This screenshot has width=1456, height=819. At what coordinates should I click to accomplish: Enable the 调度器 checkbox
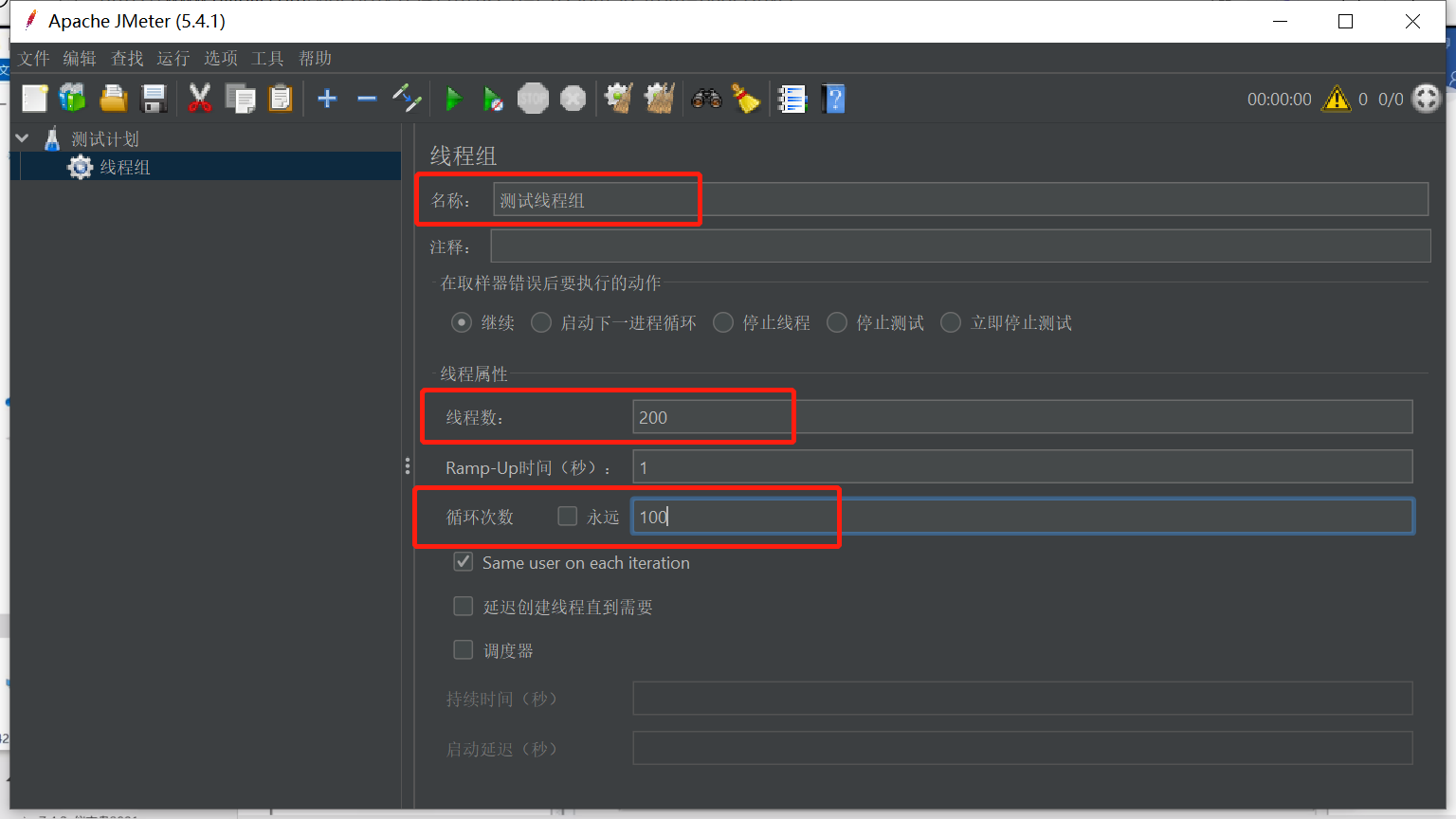[464, 650]
